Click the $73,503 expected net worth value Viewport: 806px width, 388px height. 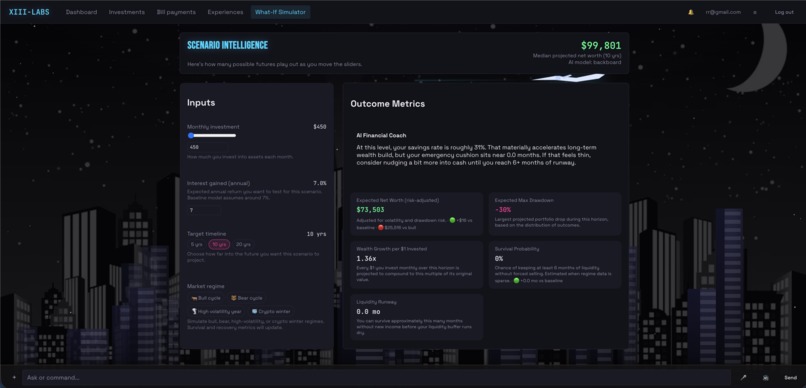tap(370, 210)
